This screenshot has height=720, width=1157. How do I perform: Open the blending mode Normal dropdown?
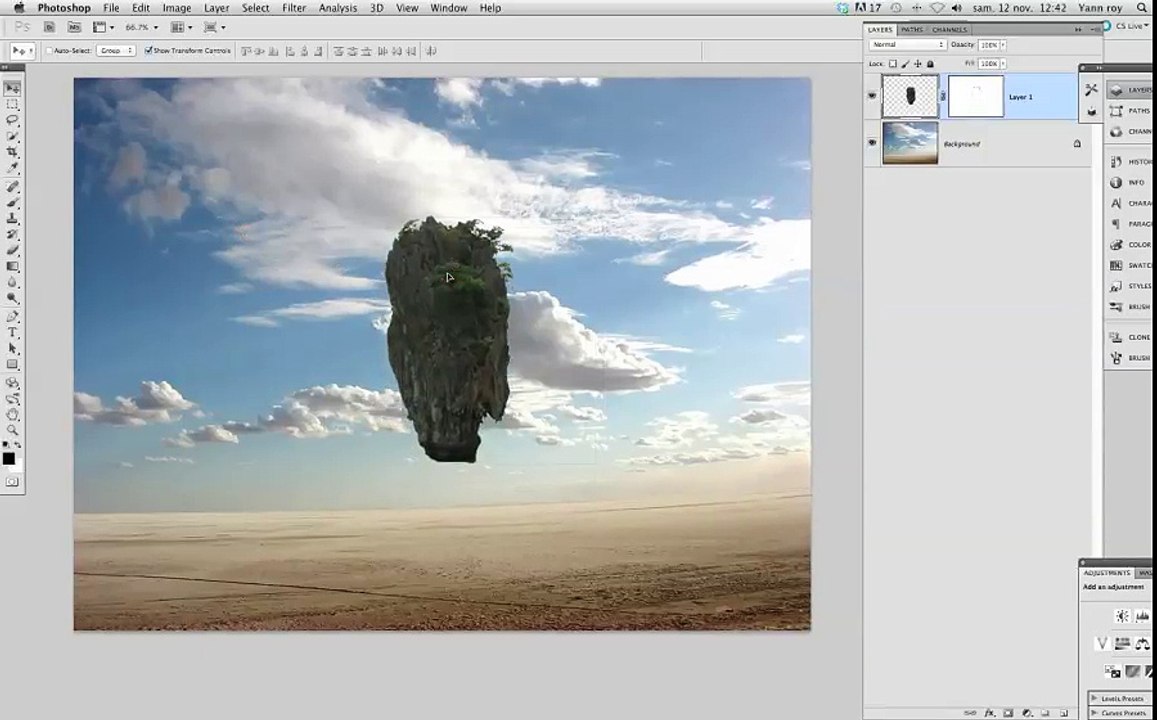[907, 45]
